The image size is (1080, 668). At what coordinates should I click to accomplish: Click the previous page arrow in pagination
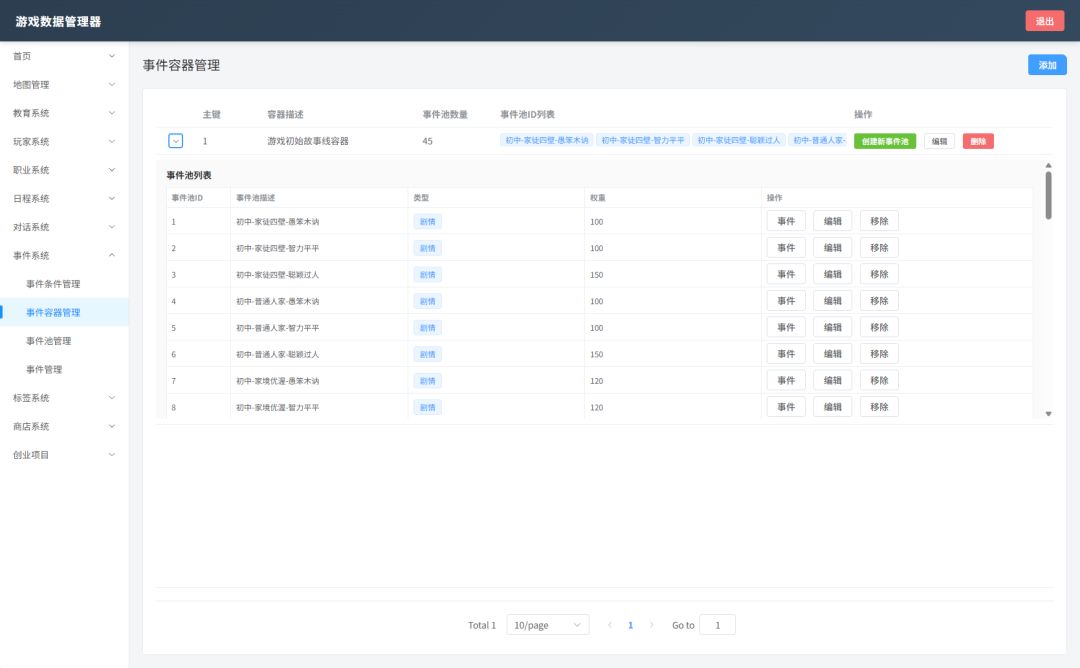(x=610, y=625)
